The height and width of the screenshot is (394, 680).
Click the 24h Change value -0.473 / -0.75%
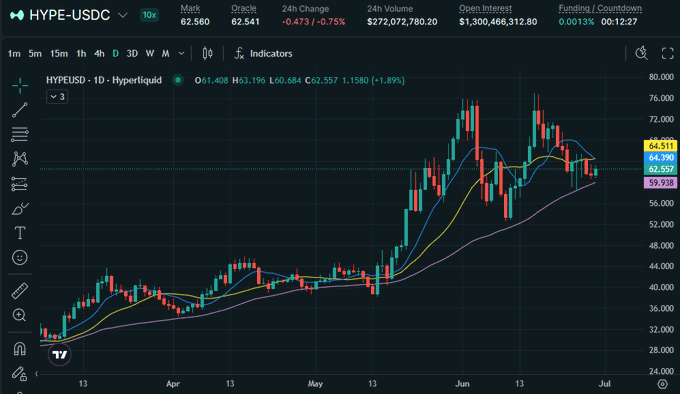[314, 22]
